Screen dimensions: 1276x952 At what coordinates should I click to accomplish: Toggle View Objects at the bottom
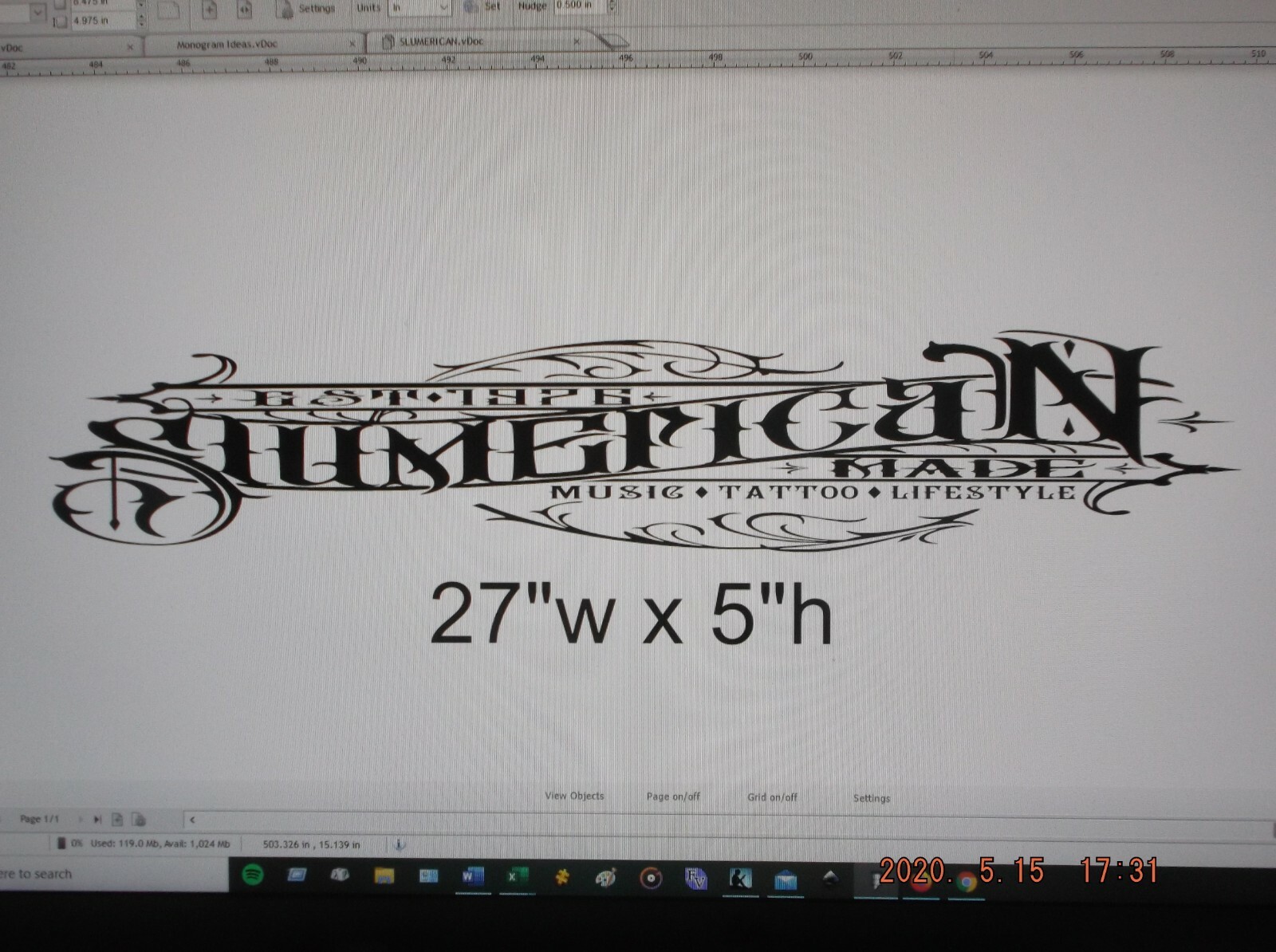point(573,797)
